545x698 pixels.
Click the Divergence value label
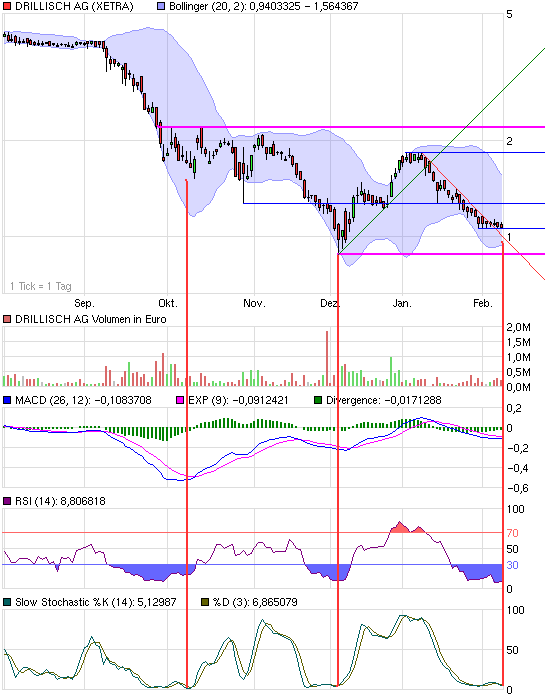click(383, 400)
